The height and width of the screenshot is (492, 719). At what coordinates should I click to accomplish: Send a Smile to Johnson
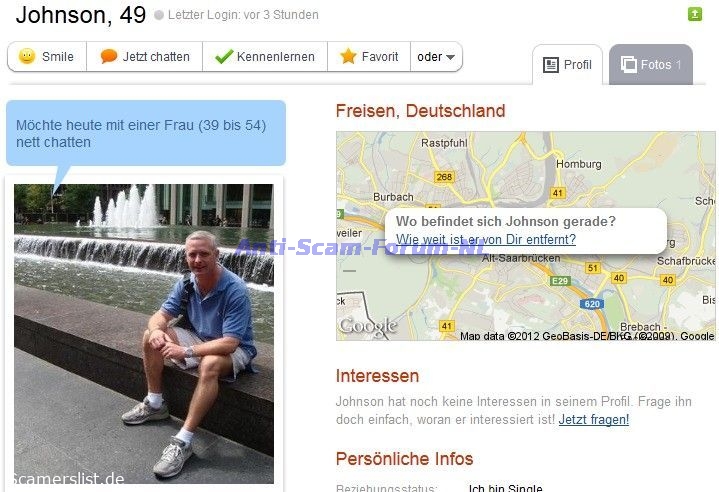[x=47, y=56]
